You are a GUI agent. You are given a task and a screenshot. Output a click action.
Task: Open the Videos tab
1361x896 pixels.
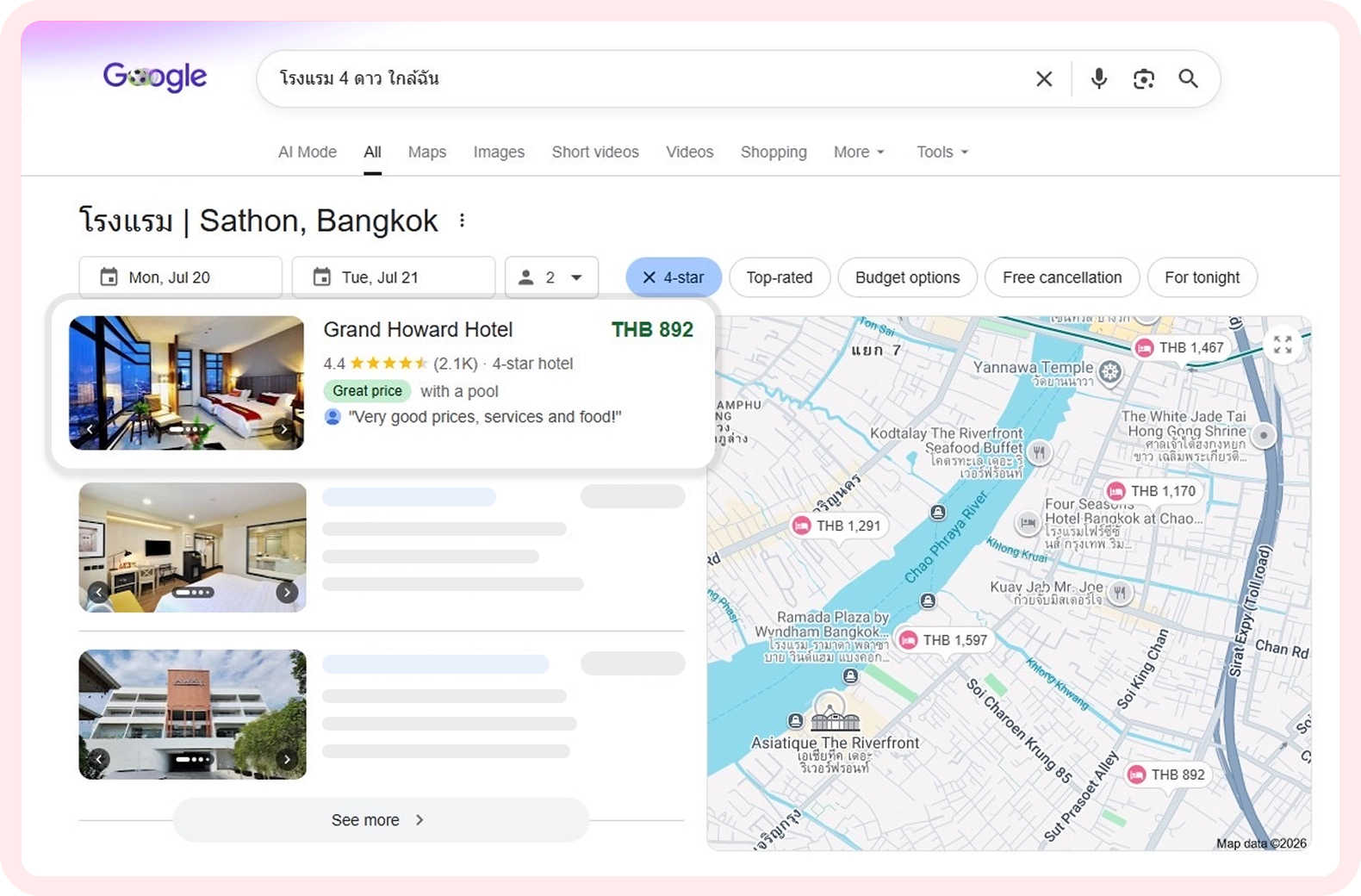[690, 152]
